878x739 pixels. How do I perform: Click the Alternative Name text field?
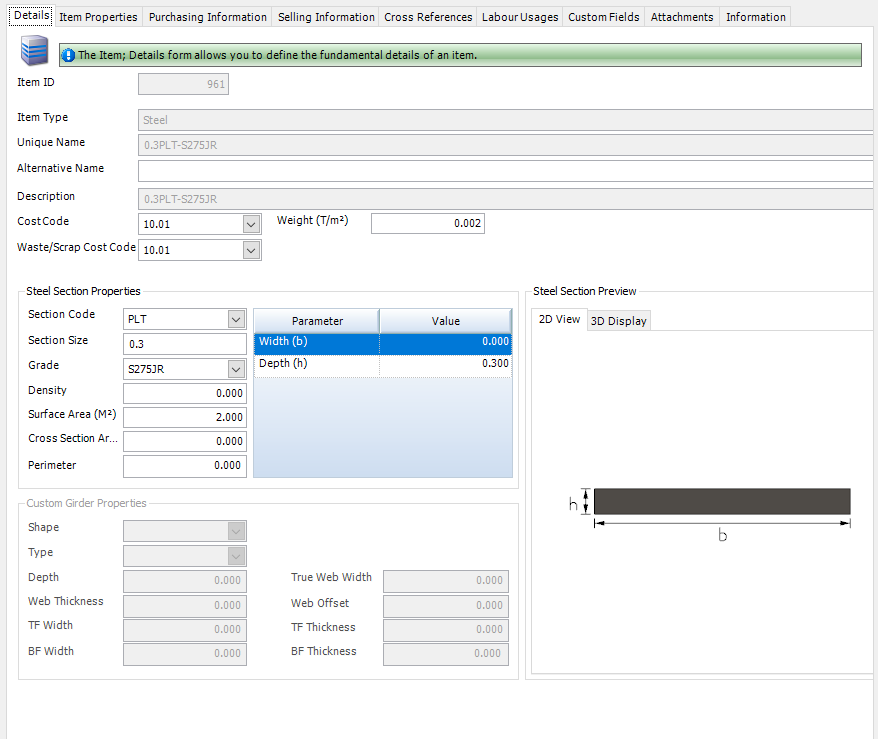[x=507, y=171]
